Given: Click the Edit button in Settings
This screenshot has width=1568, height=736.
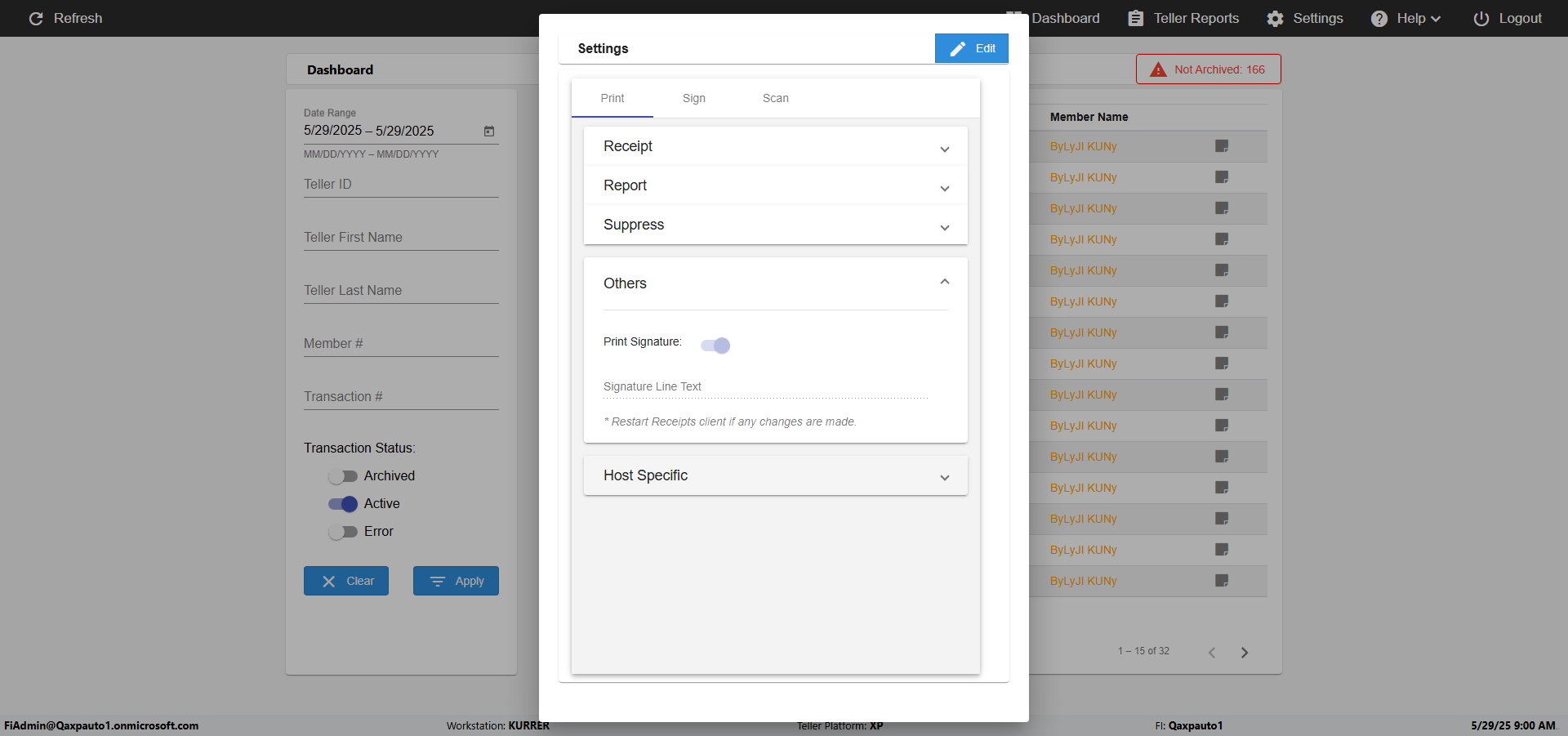Looking at the screenshot, I should (x=972, y=49).
